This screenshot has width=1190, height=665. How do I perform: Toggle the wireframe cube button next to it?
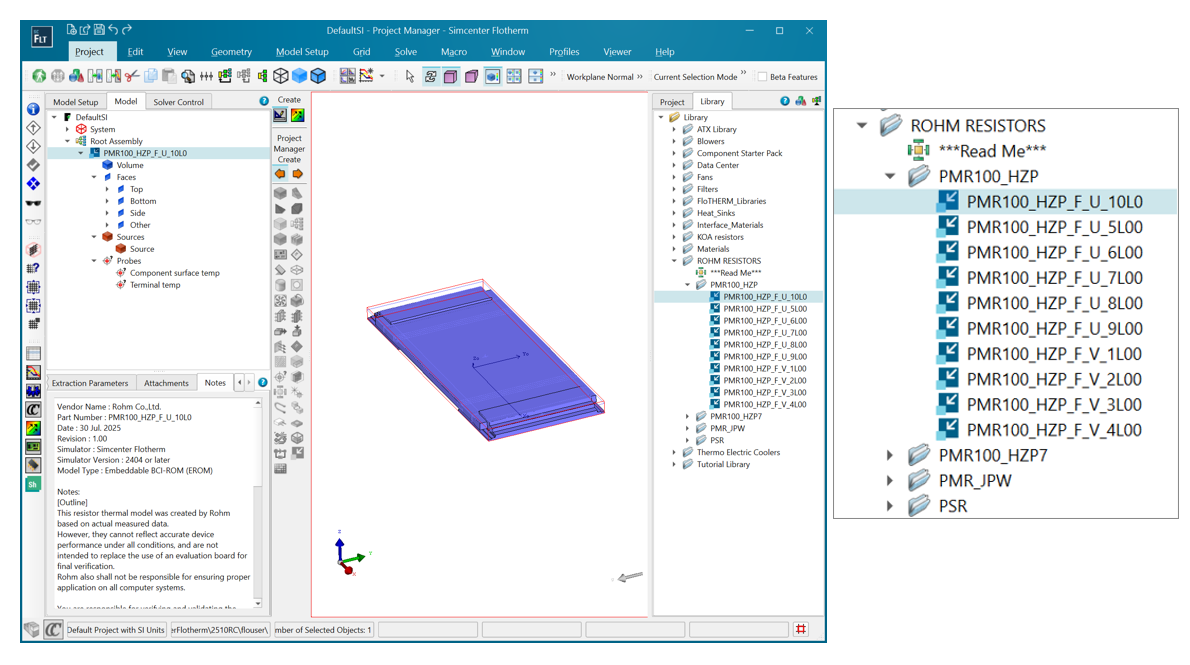[471, 75]
